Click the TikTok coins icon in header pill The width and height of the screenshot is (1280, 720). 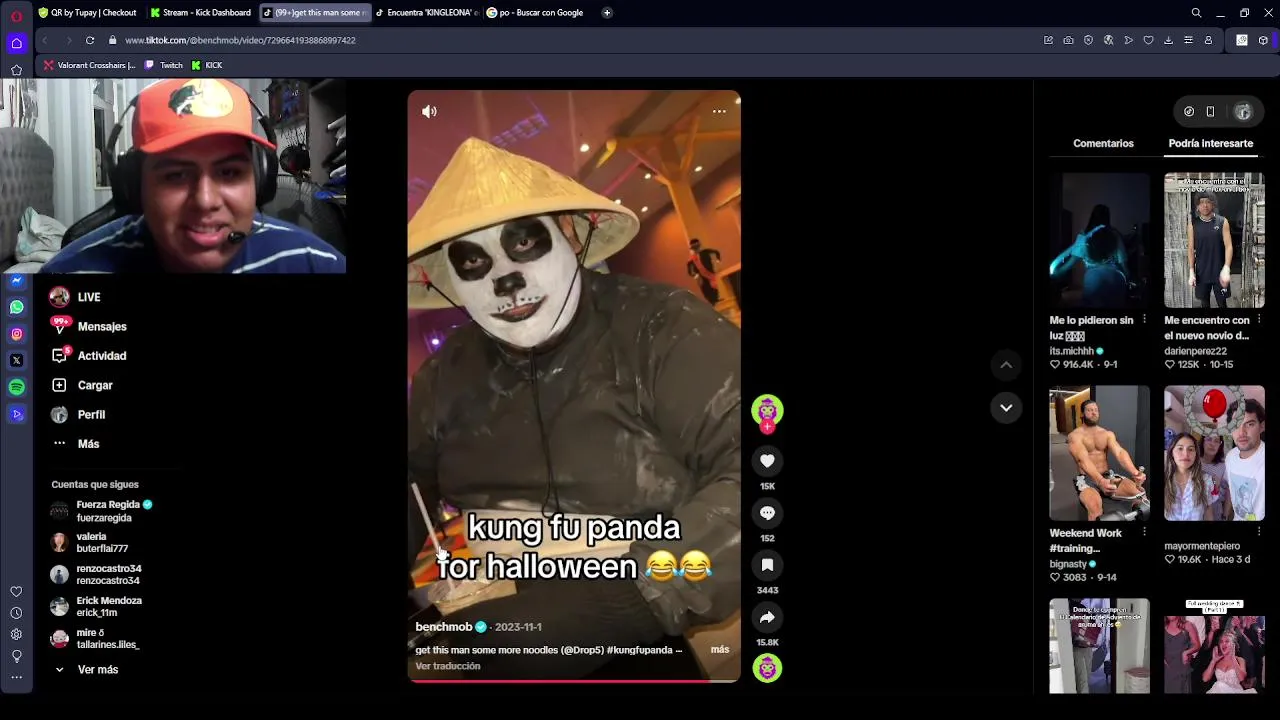pos(1189,112)
